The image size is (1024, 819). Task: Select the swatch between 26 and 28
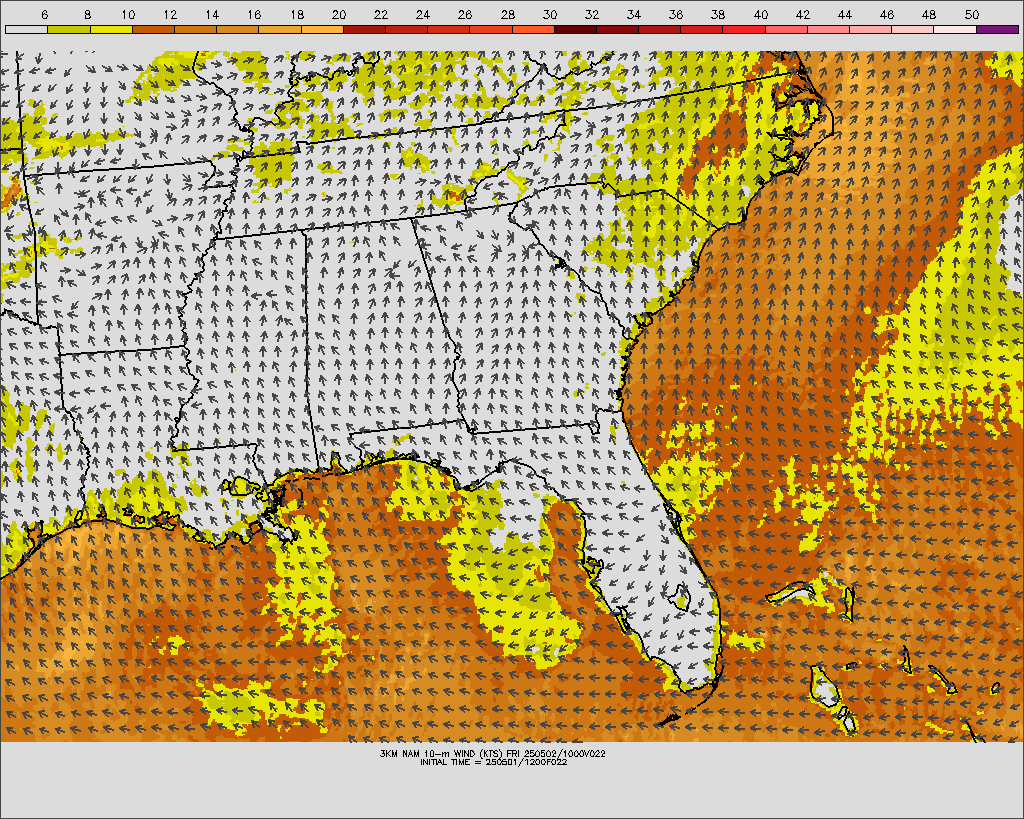pyautogui.click(x=491, y=29)
